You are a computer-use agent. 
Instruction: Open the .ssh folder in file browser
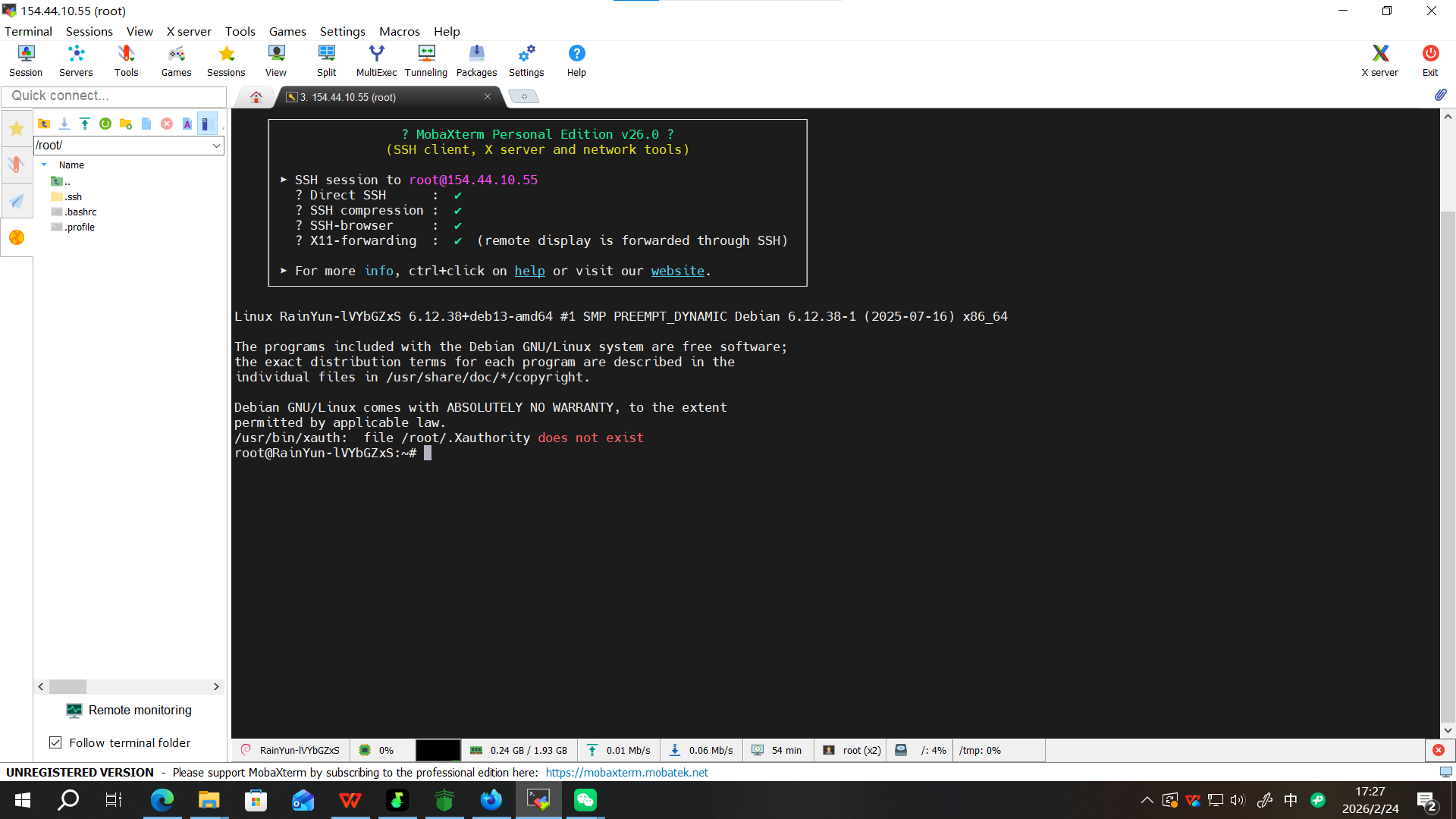(73, 196)
